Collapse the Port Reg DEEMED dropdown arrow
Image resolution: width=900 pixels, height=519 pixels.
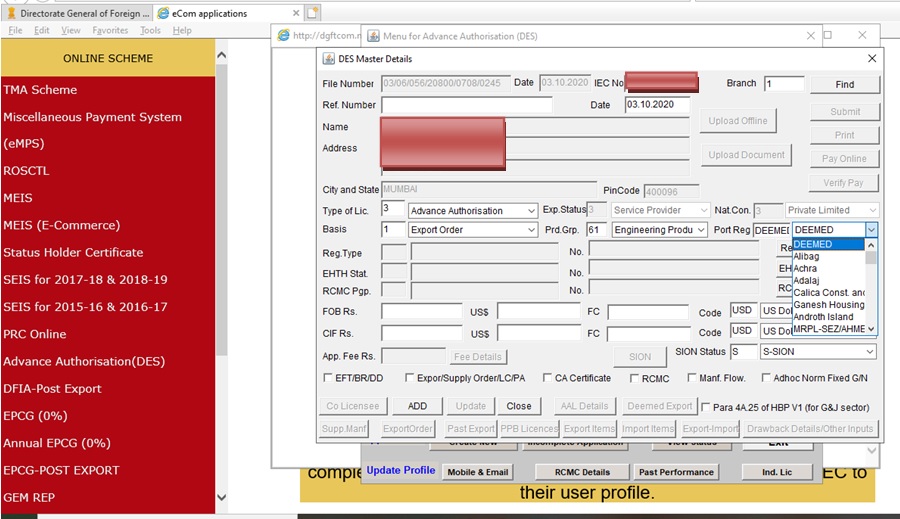[x=871, y=230]
